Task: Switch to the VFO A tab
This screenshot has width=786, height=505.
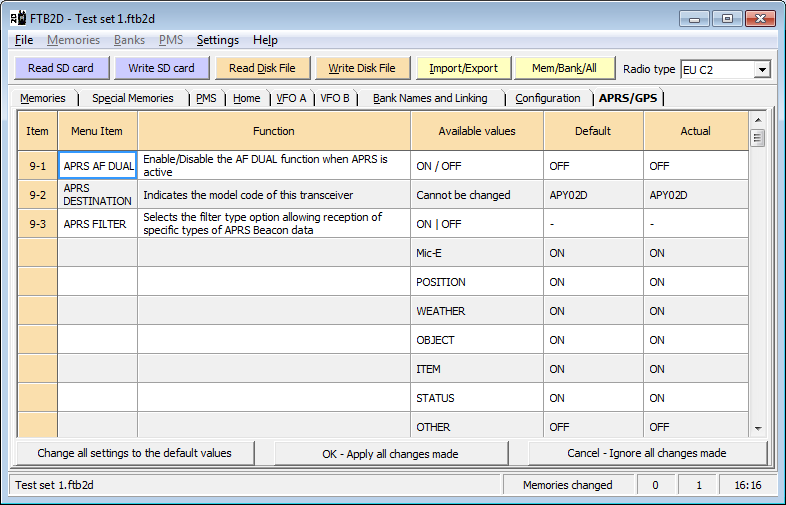Action: pos(291,98)
